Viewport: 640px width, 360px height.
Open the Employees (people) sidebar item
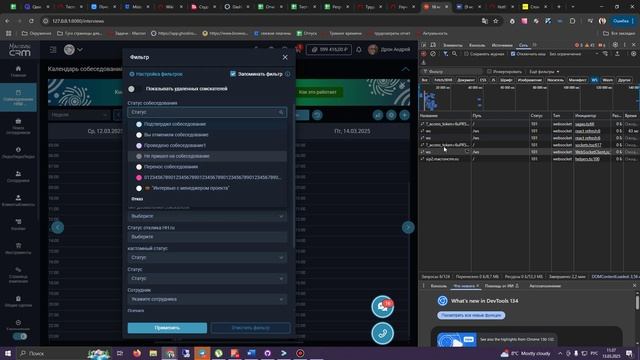pos(18,176)
